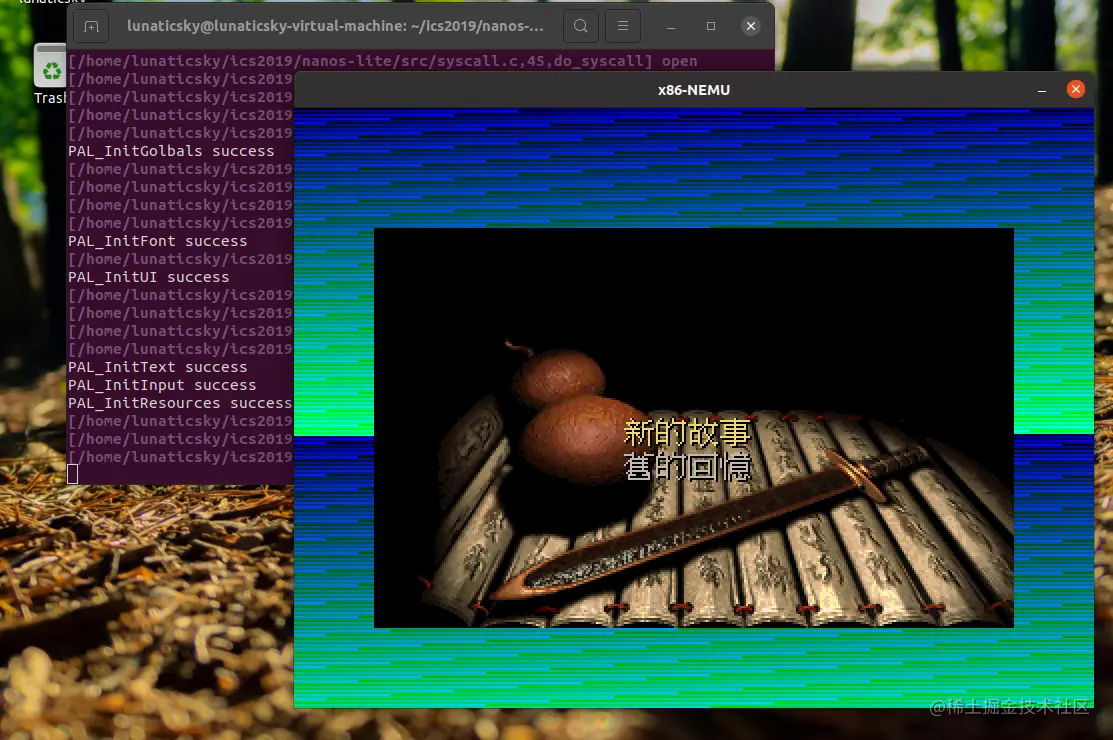The width and height of the screenshot is (1113, 740).
Task: Focus the x86-NEMU title bar
Action: point(694,89)
